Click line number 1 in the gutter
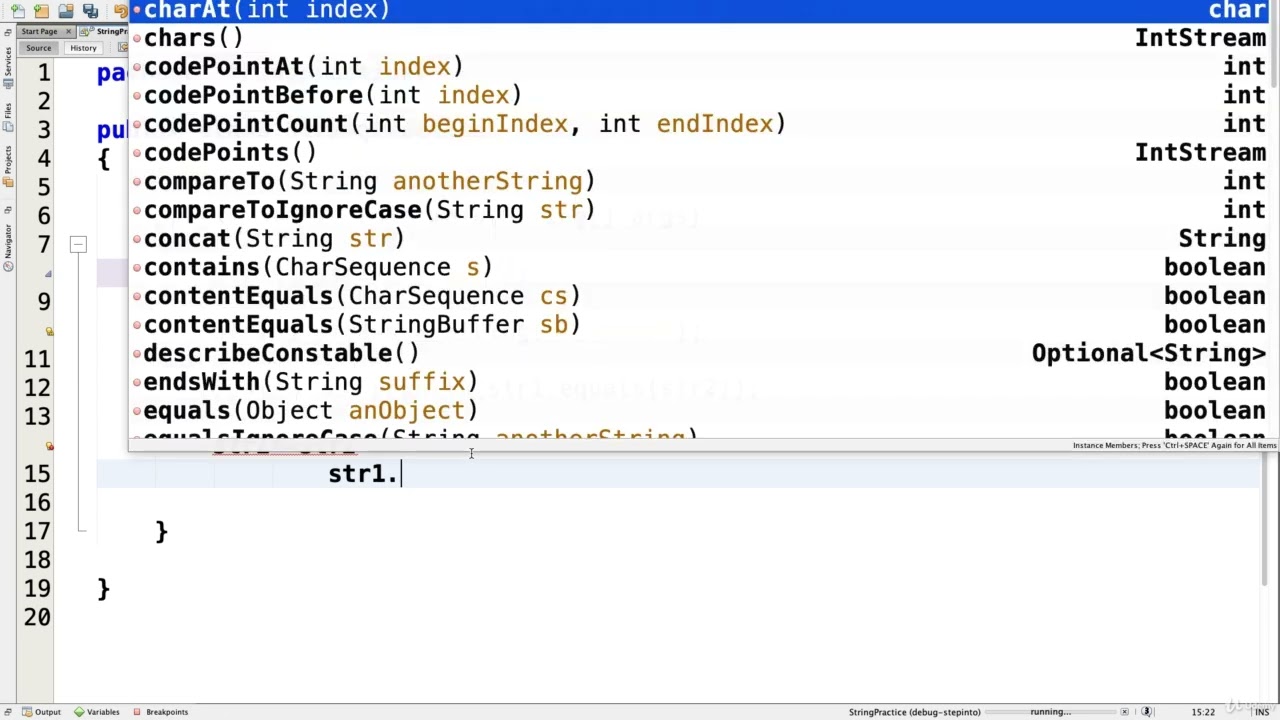 coord(43,73)
